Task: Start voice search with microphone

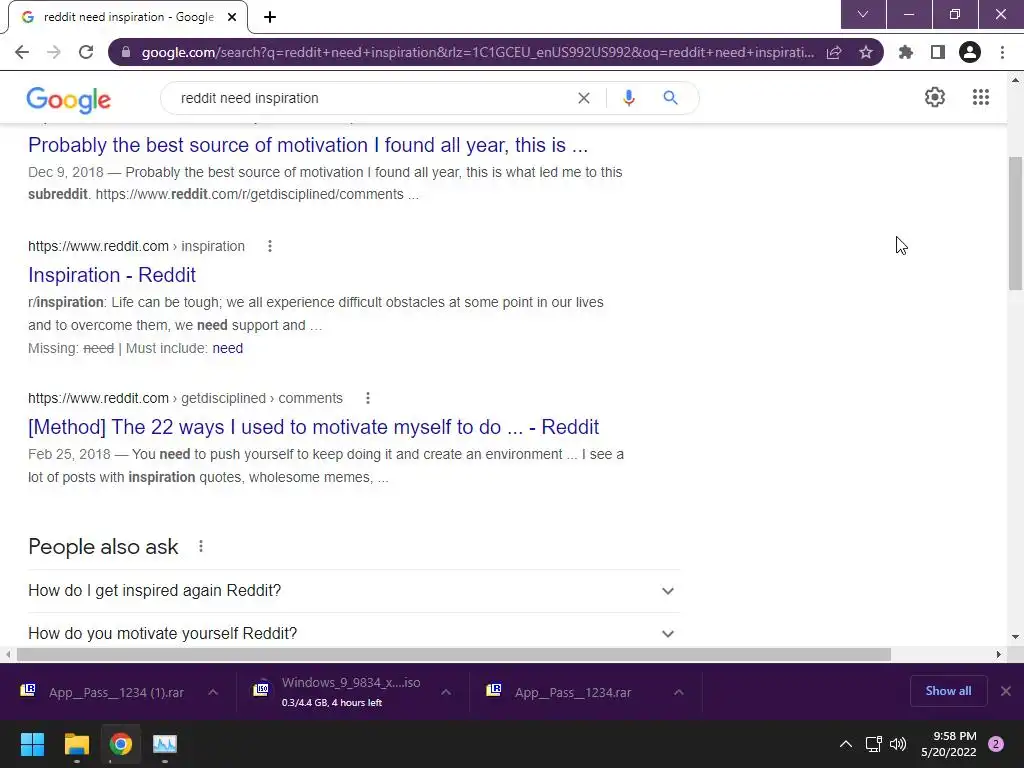Action: tap(628, 98)
